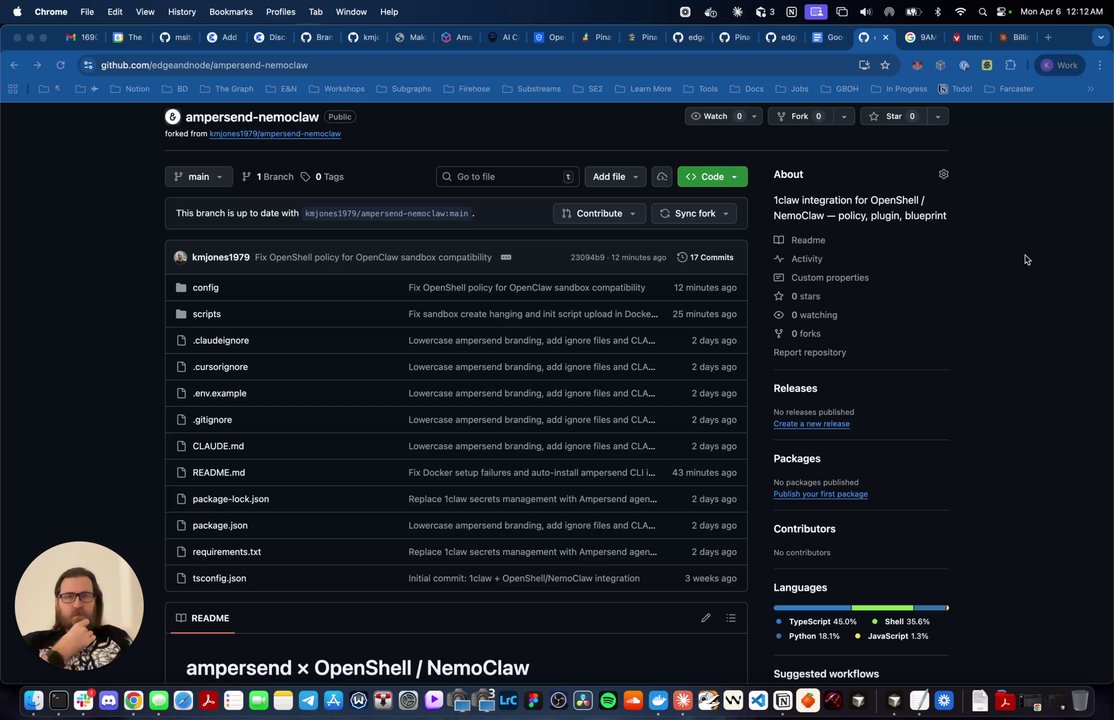Bookmark this page with the star icon
Image resolution: width=1114 pixels, height=720 pixels.
(x=885, y=65)
